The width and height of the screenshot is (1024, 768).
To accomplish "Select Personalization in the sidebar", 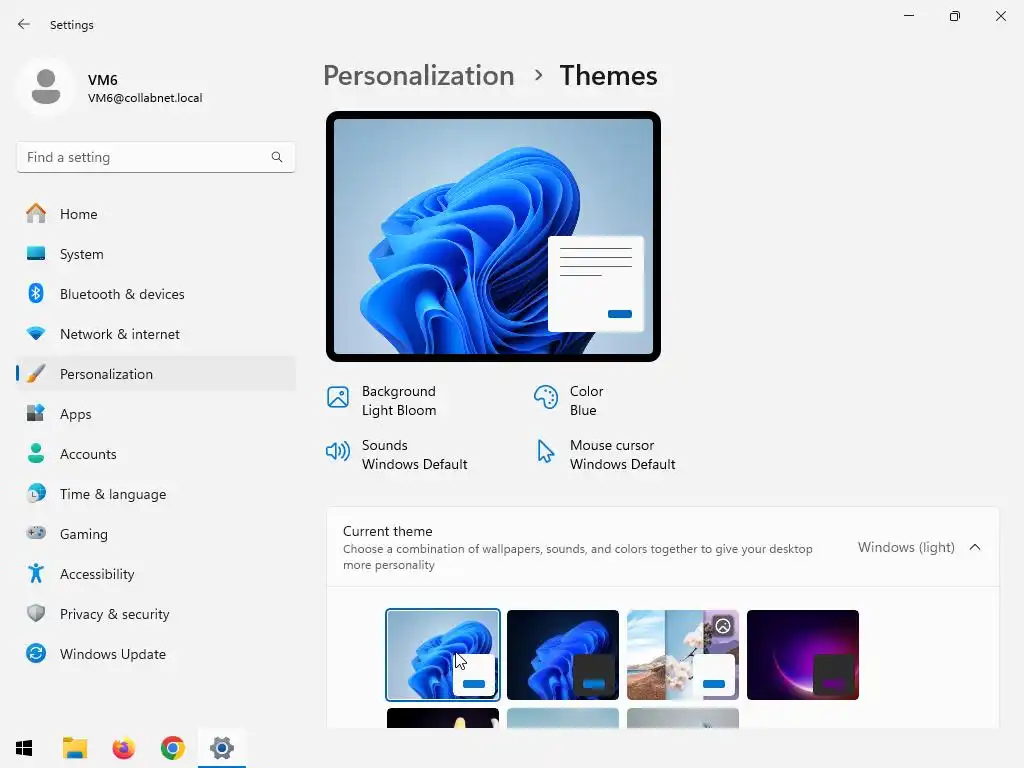I will [x=155, y=374].
